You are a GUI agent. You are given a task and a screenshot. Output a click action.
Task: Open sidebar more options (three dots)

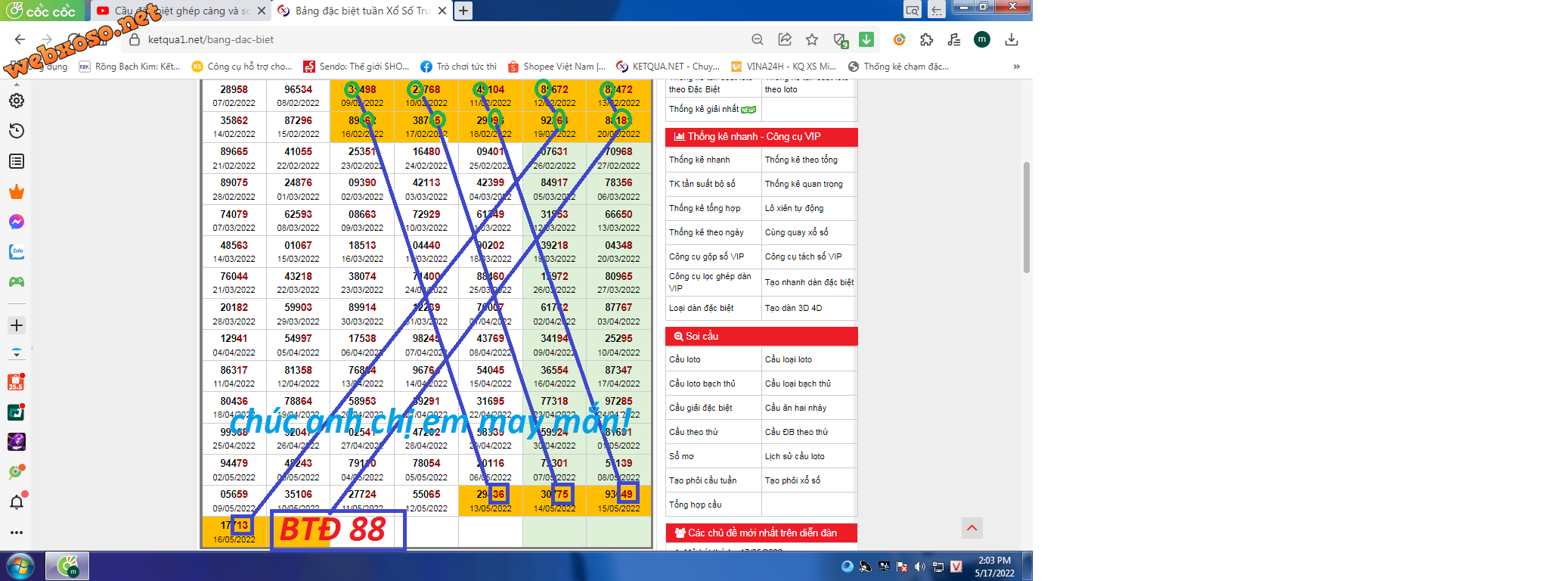click(16, 533)
